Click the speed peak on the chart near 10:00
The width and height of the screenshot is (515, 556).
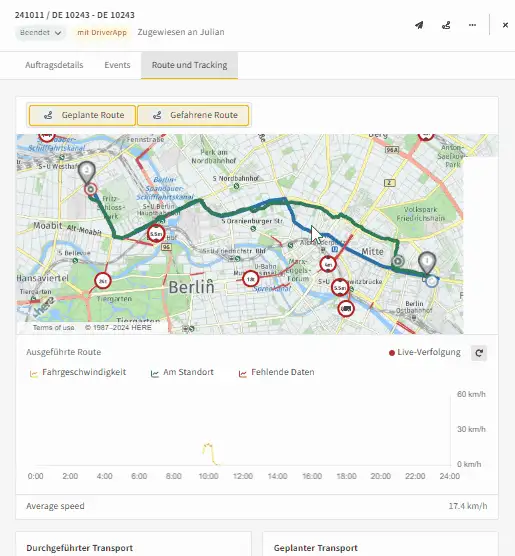208,445
